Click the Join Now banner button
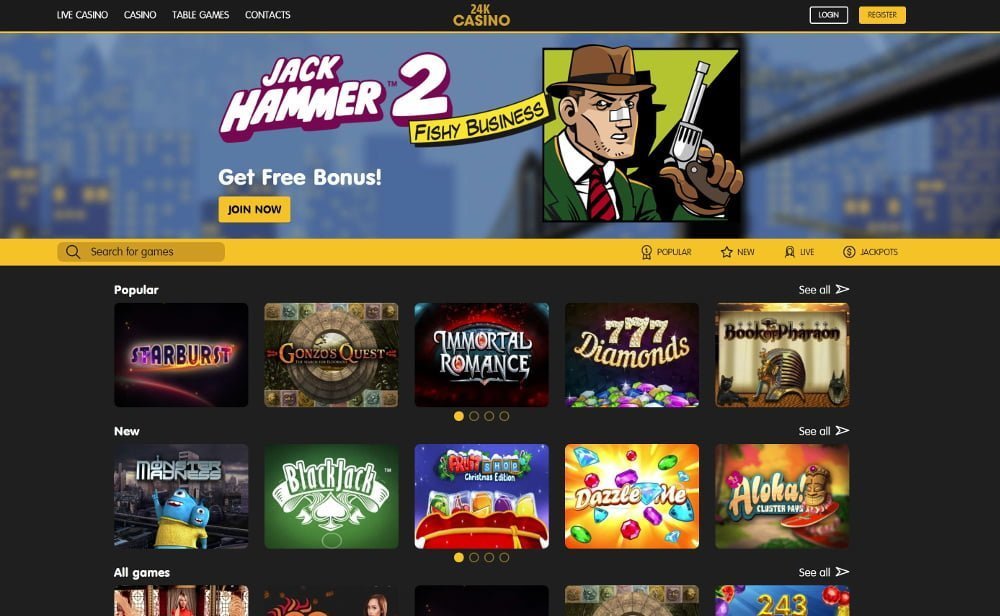The width and height of the screenshot is (1000, 616). point(254,209)
